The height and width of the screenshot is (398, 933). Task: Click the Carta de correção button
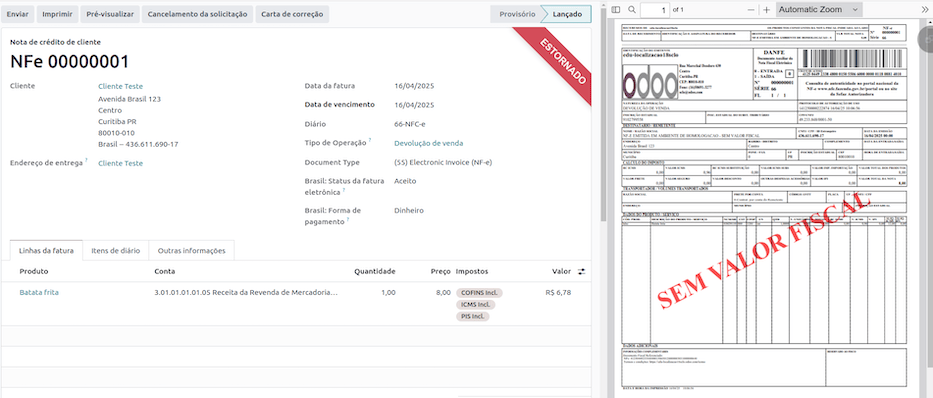pyautogui.click(x=292, y=14)
